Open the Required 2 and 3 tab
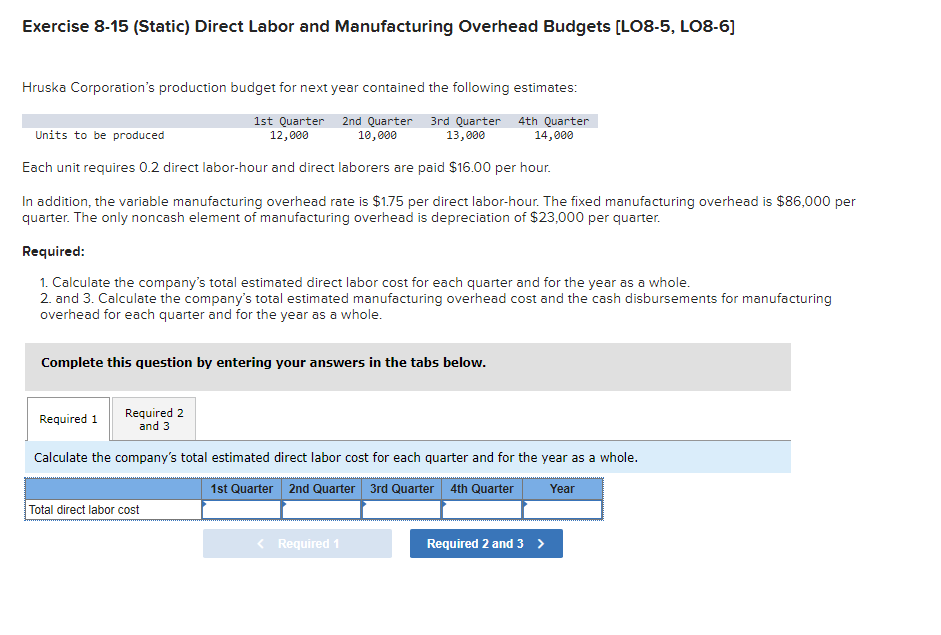941x635 pixels. (152, 418)
